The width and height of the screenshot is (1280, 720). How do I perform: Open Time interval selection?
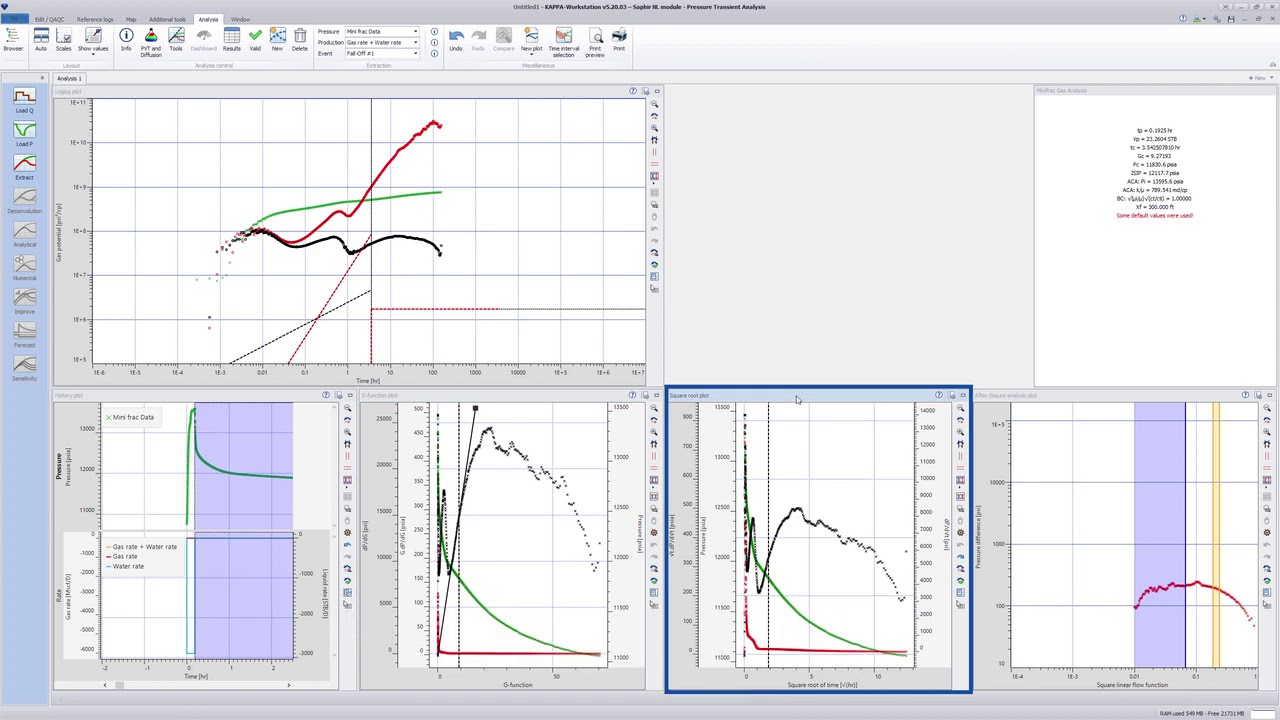564,43
